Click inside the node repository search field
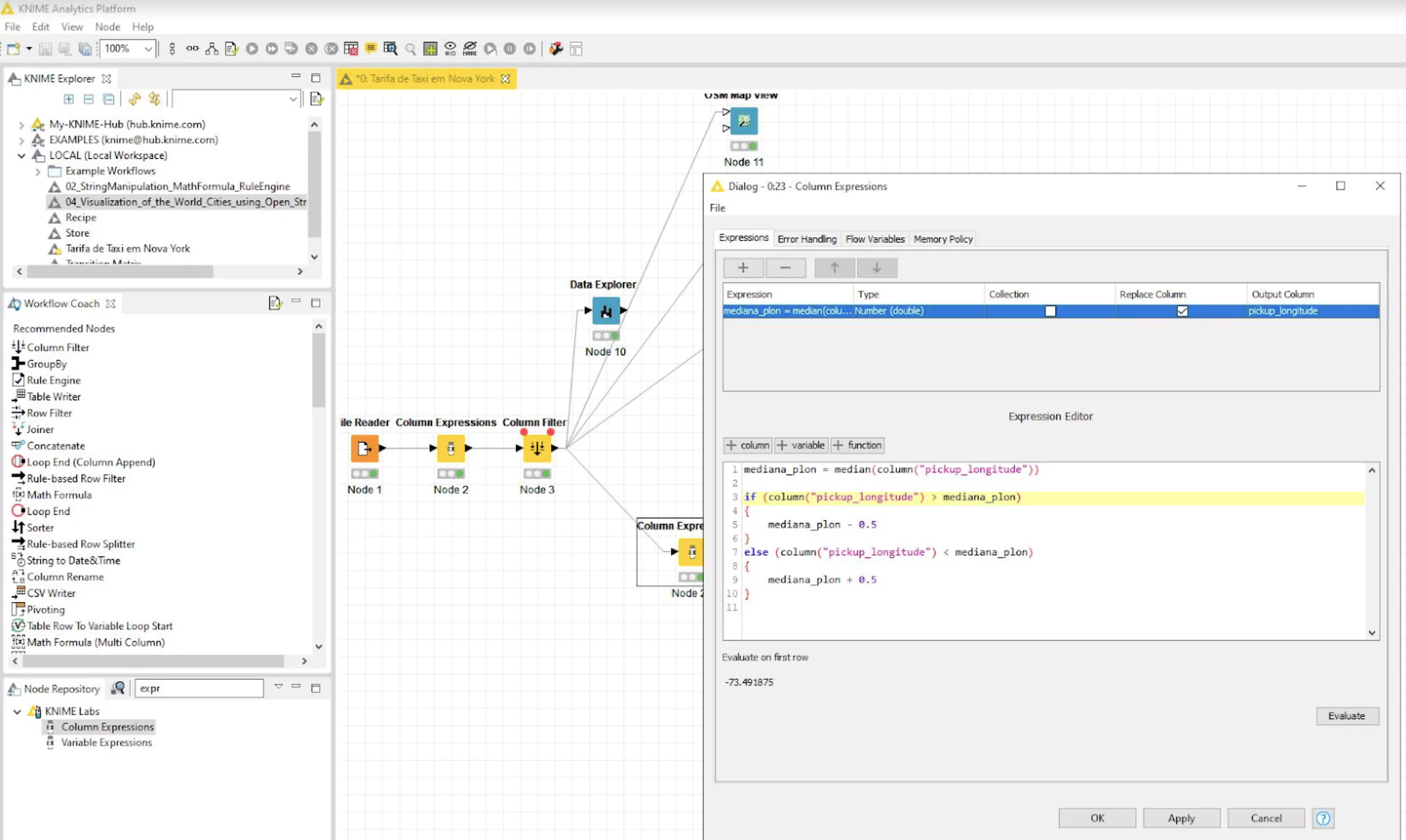The width and height of the screenshot is (1406, 840). point(199,688)
